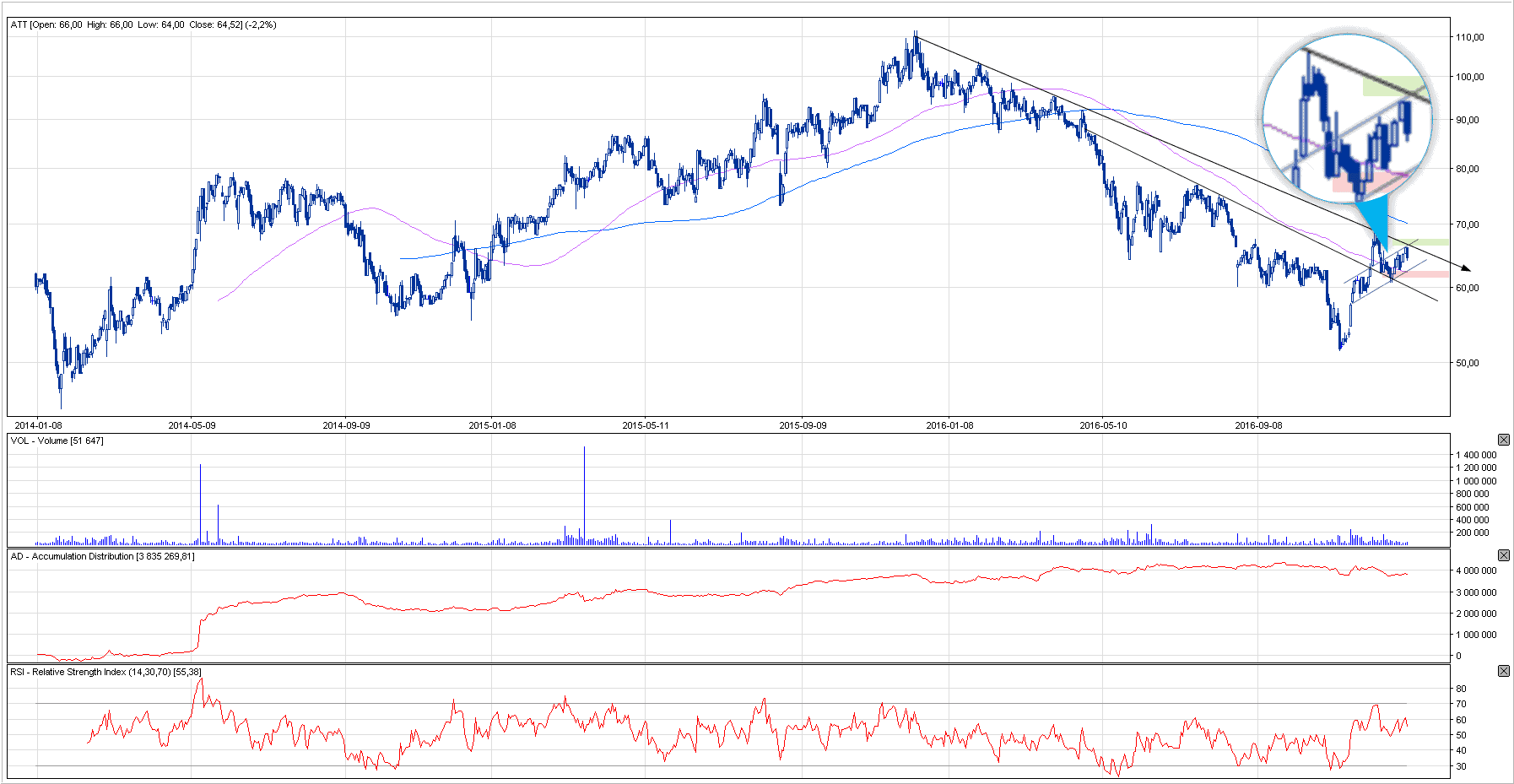Click the 2015-05-11 date axis label
1514x784 pixels.
646,425
